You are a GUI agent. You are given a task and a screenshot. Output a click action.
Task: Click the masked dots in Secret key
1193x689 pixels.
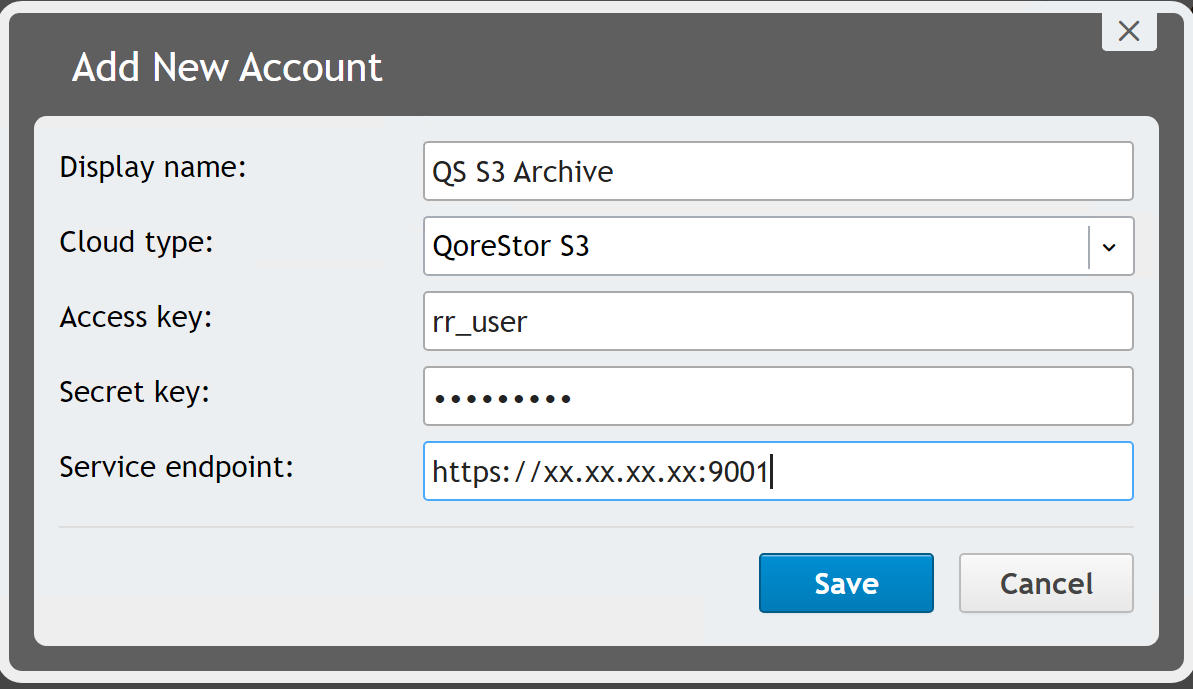[x=502, y=398]
